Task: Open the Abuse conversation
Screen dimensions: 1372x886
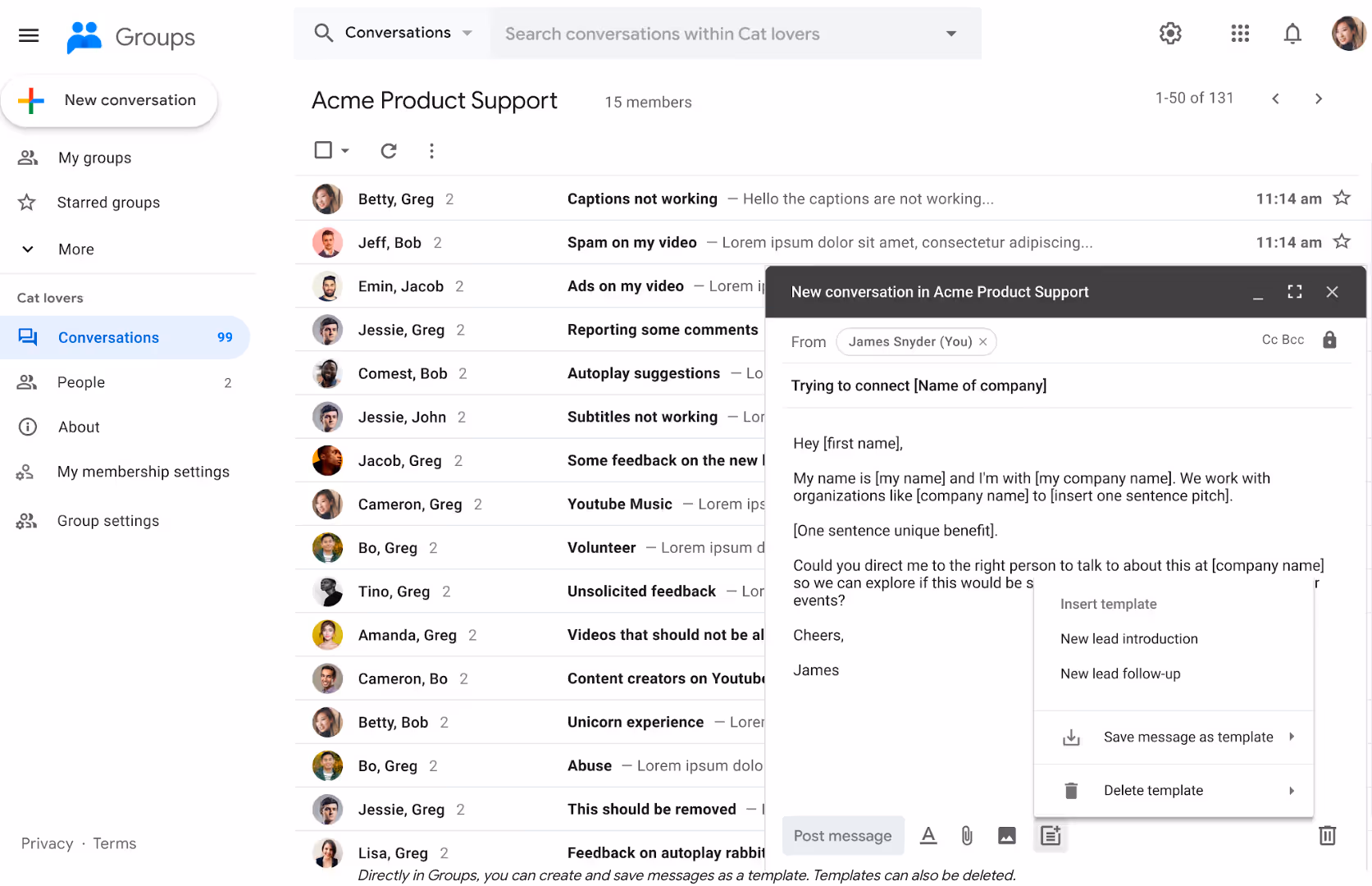Action: click(x=530, y=765)
